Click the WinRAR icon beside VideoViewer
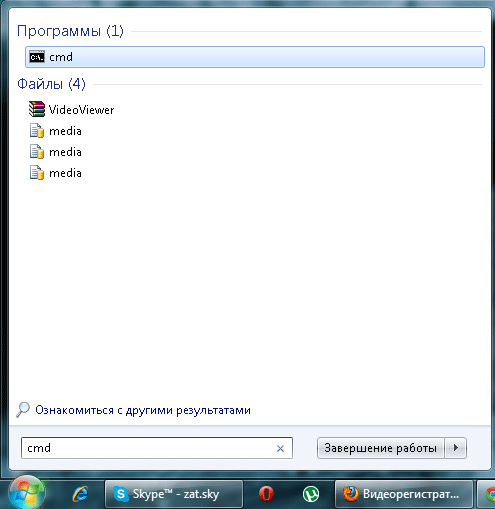The height and width of the screenshot is (509, 495). (36, 109)
